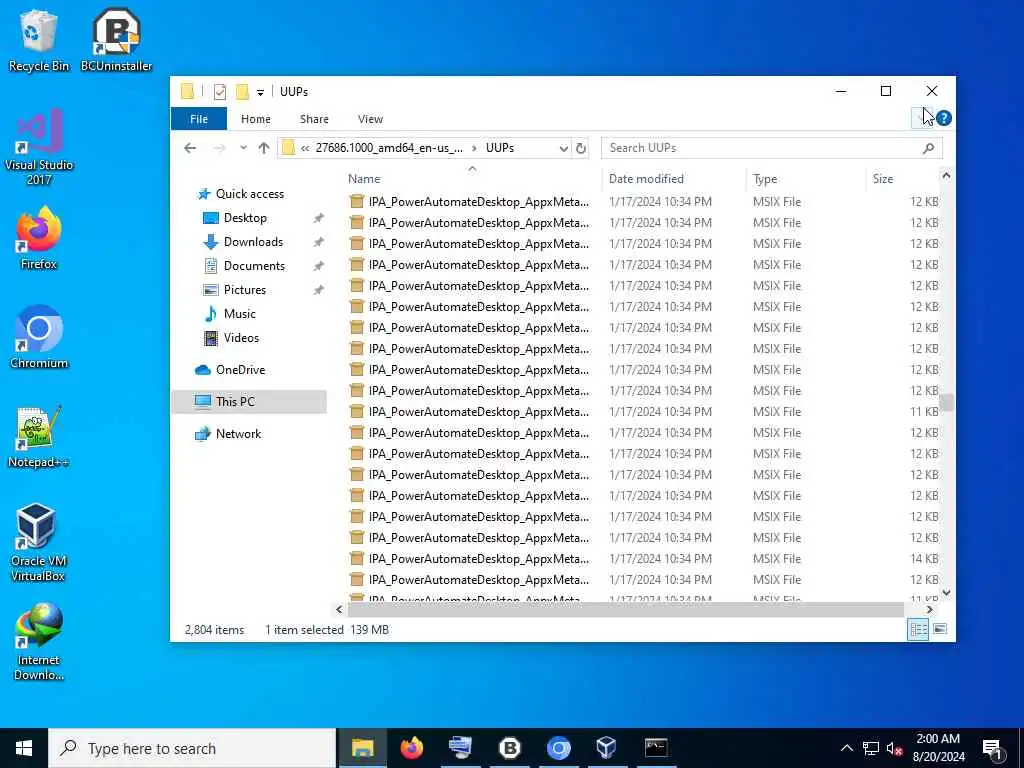The image size is (1024, 768).
Task: Select Pictures in the navigation pane
Action: 244,290
